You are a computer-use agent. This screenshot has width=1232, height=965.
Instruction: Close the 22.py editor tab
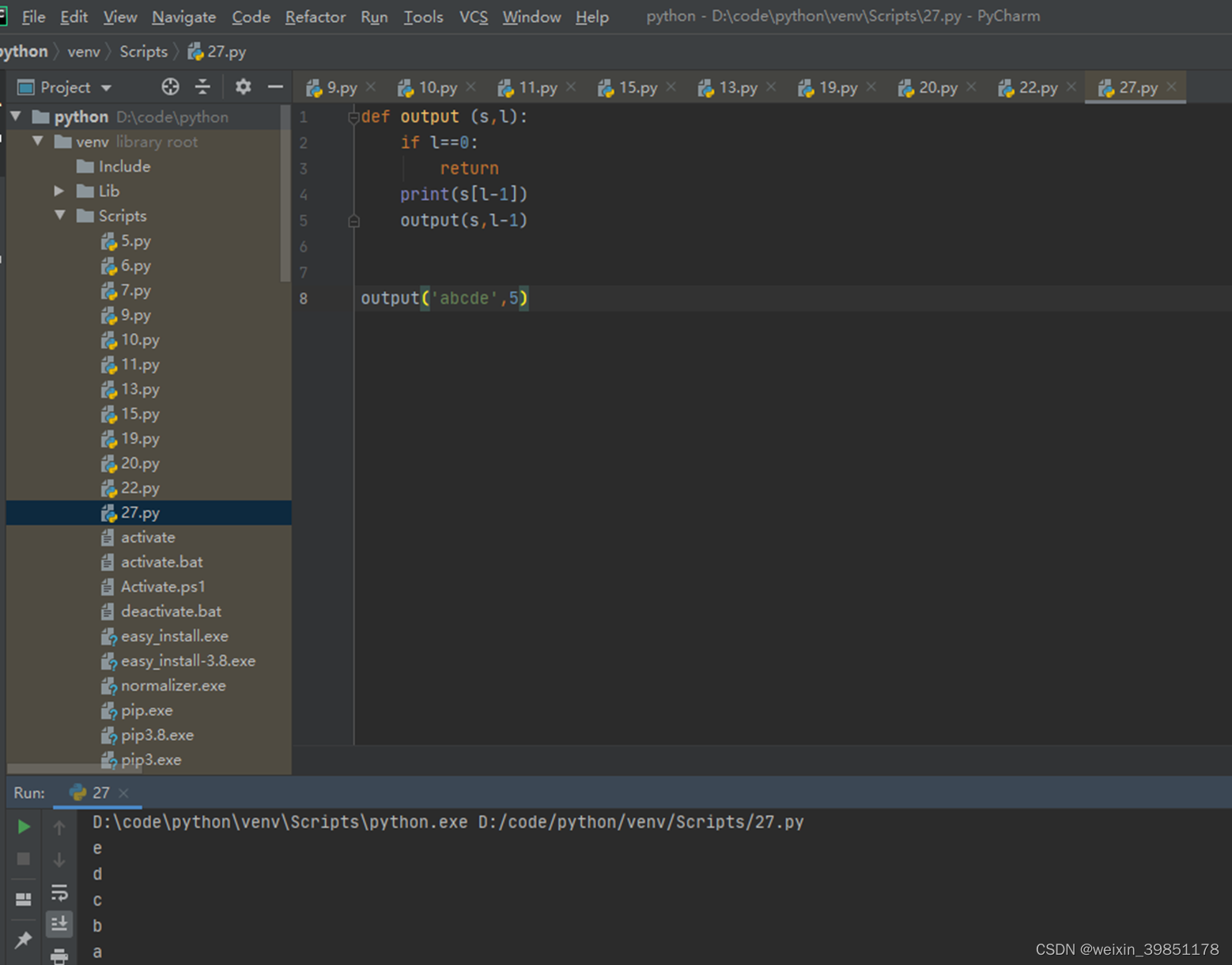point(1071,87)
